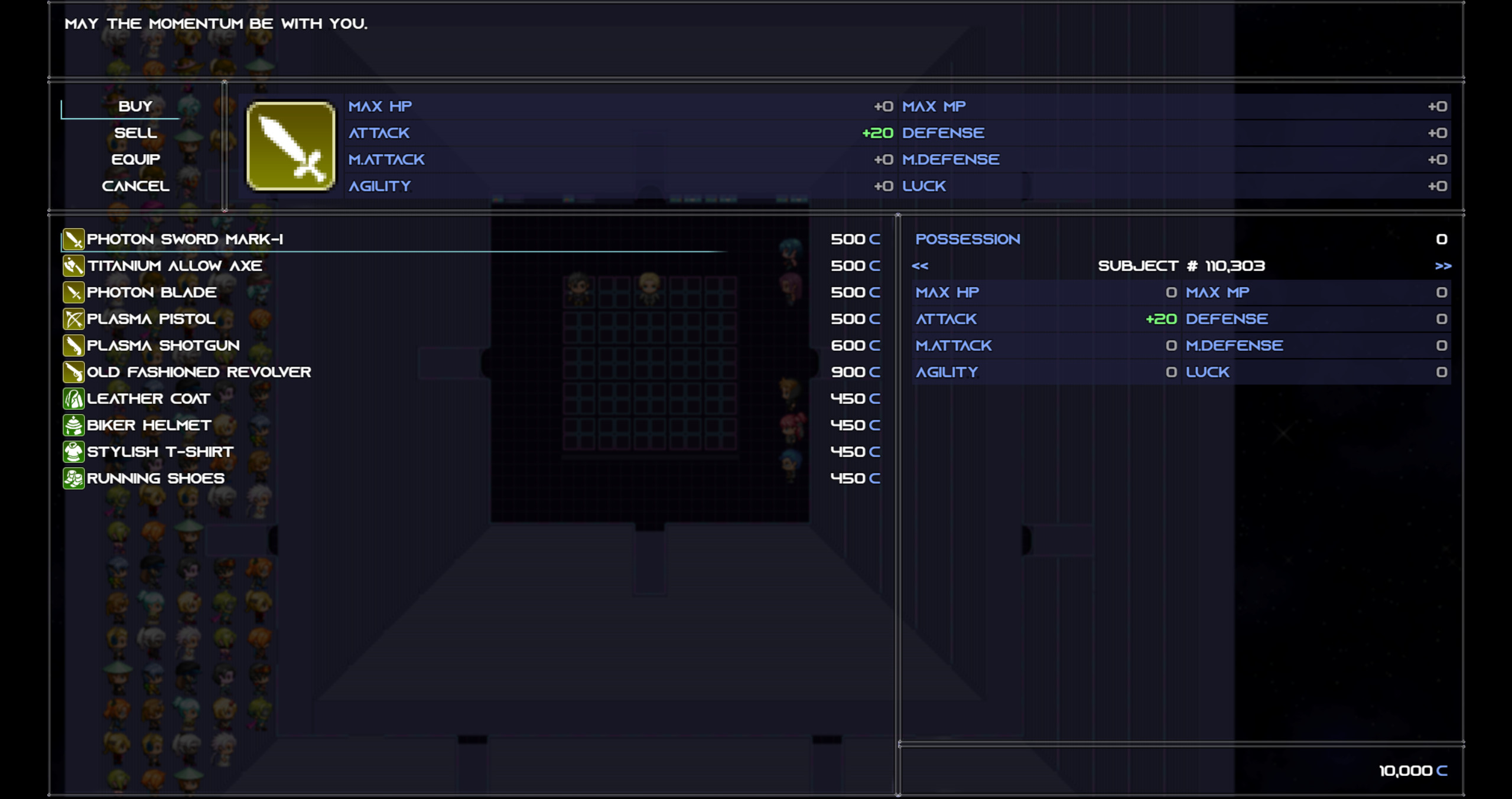
Task: Open the next subject with the right arrow
Action: 1442,266
